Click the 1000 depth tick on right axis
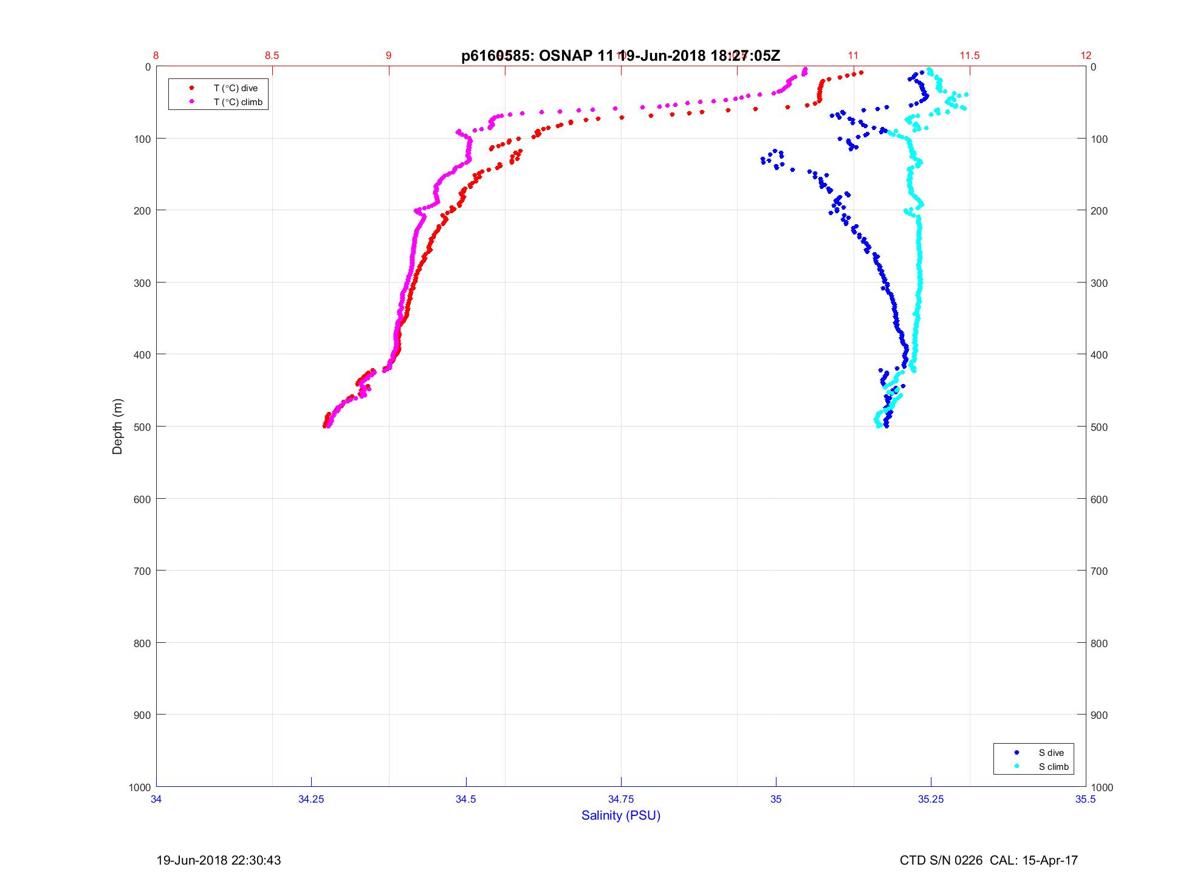The width and height of the screenshot is (1200, 885). point(1104,787)
